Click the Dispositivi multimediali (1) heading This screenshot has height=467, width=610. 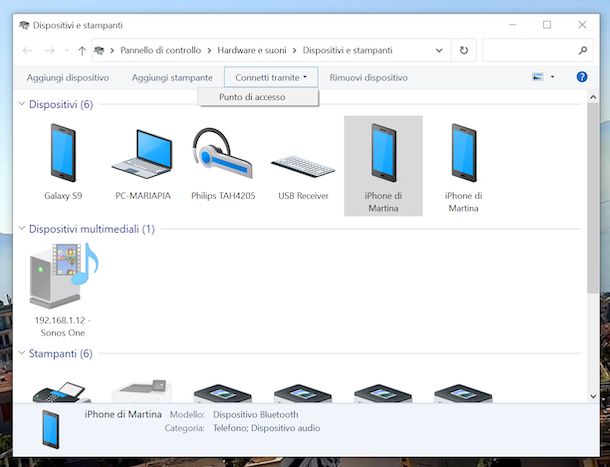[92, 229]
